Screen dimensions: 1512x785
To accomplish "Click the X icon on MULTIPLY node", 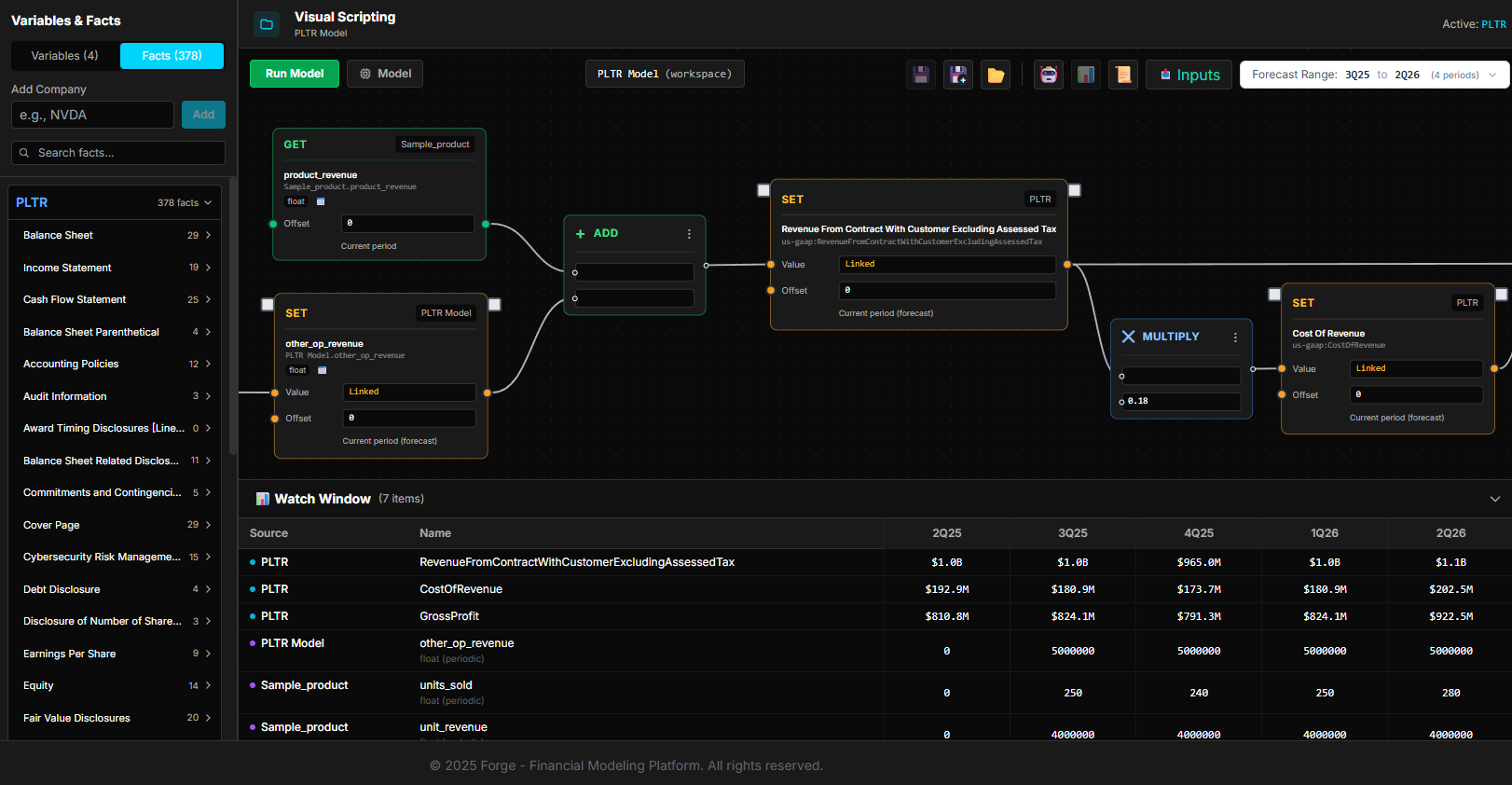I will pyautogui.click(x=1128, y=337).
